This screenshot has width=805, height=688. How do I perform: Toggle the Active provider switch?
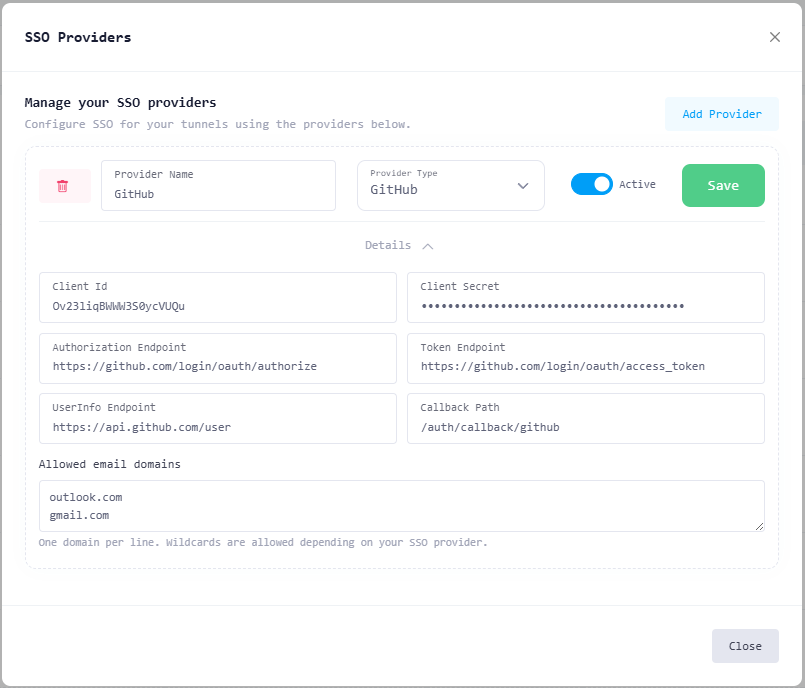pos(591,184)
